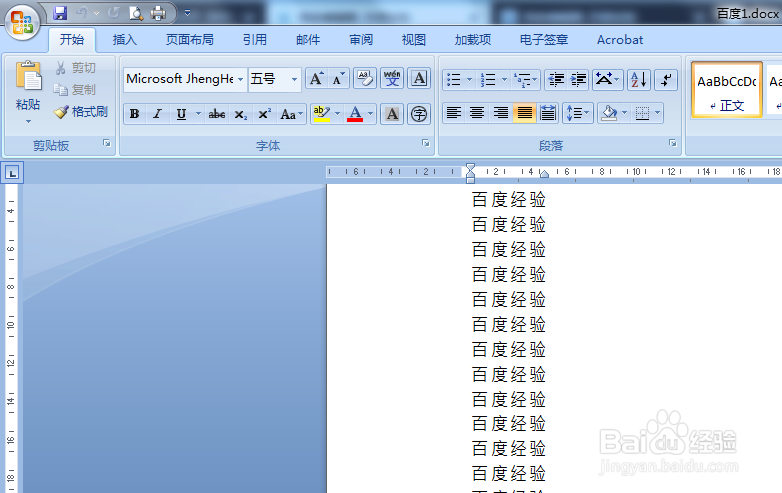Switch to the 页面布局 tab
This screenshot has height=493, width=782.
coord(190,40)
